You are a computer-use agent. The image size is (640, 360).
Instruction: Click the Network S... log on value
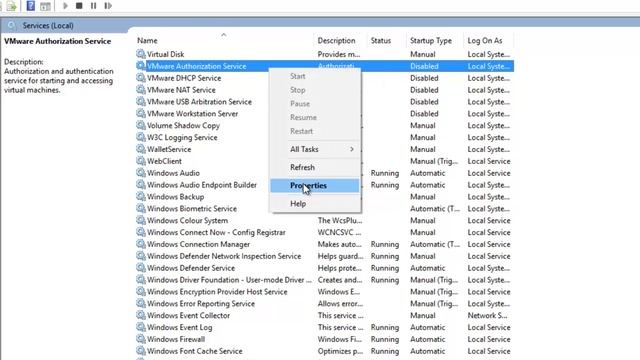487,315
